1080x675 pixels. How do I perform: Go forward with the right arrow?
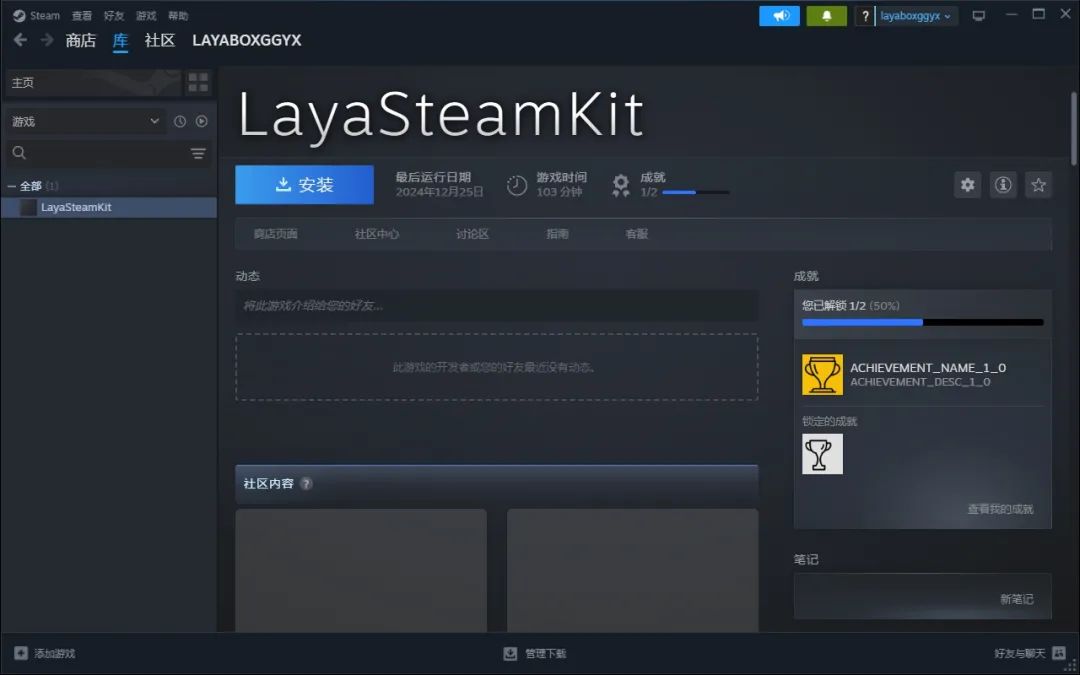click(x=47, y=40)
